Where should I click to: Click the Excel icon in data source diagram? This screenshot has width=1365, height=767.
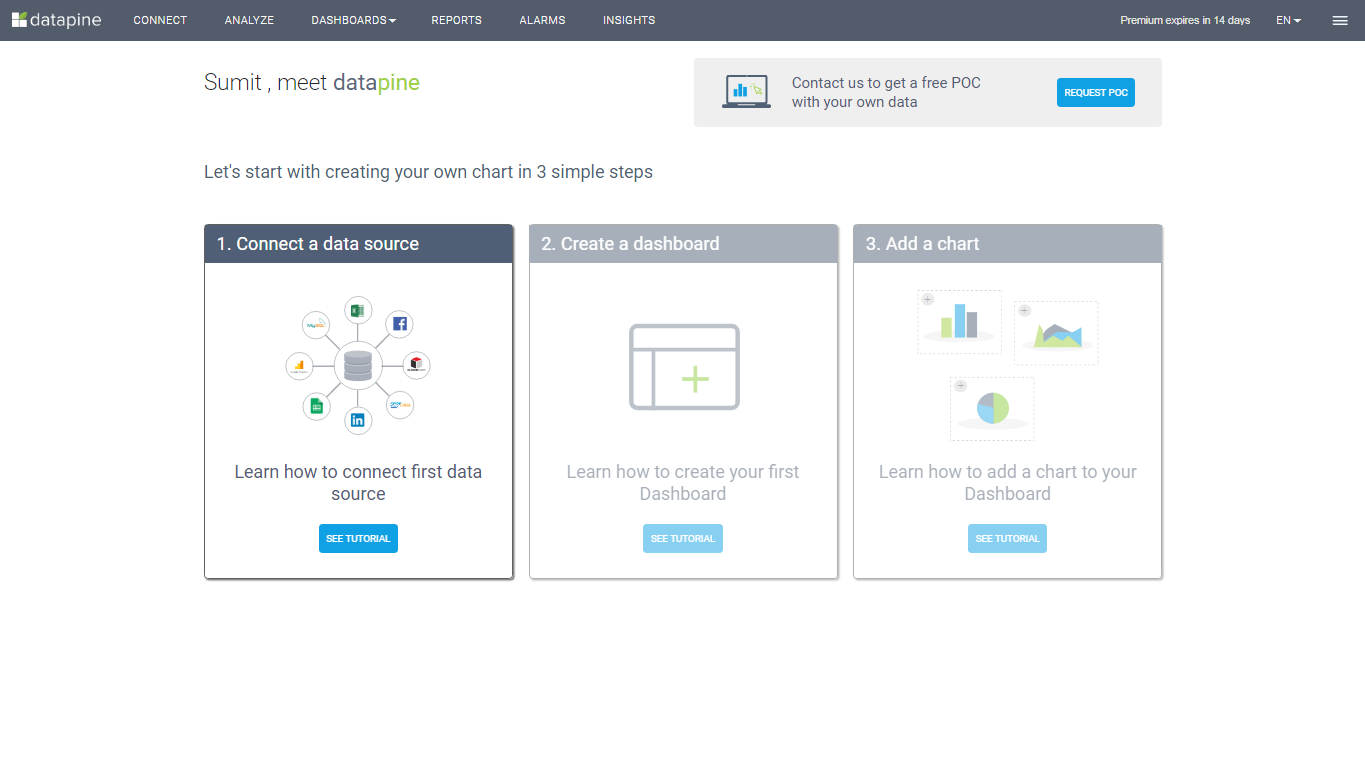(358, 310)
